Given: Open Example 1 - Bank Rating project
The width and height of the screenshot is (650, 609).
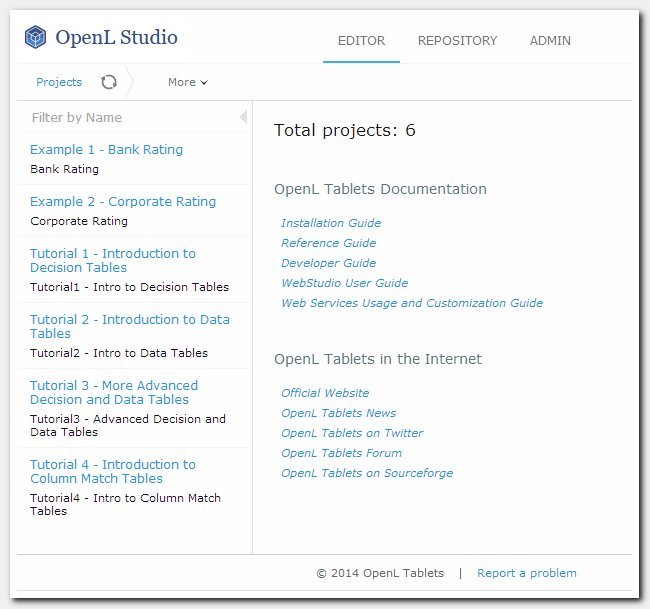Looking at the screenshot, I should pyautogui.click(x=107, y=150).
